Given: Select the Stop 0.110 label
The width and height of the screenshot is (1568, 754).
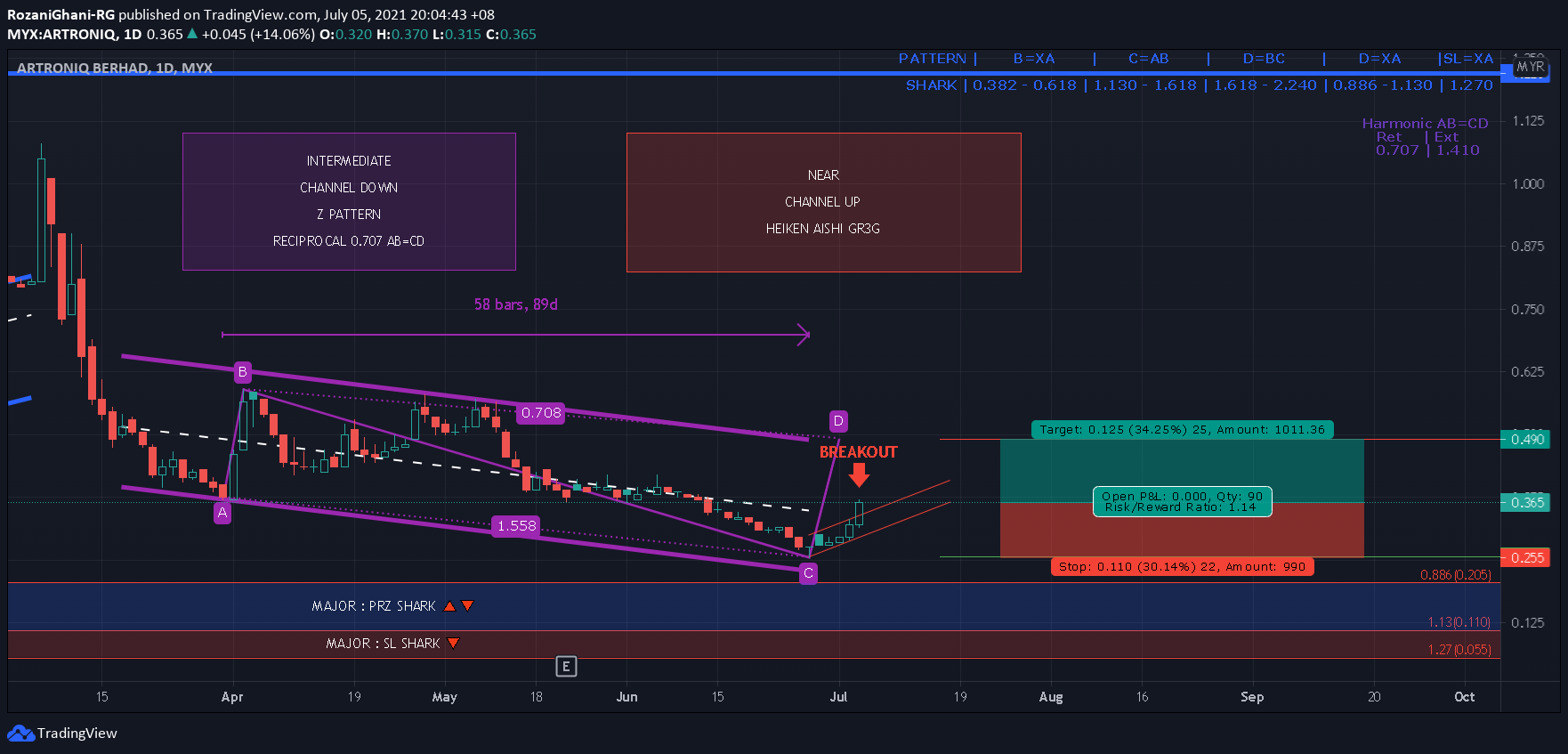Looking at the screenshot, I should point(1182,566).
